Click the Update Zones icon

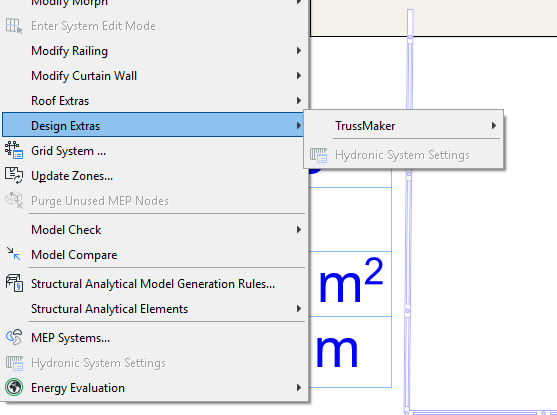coord(14,176)
